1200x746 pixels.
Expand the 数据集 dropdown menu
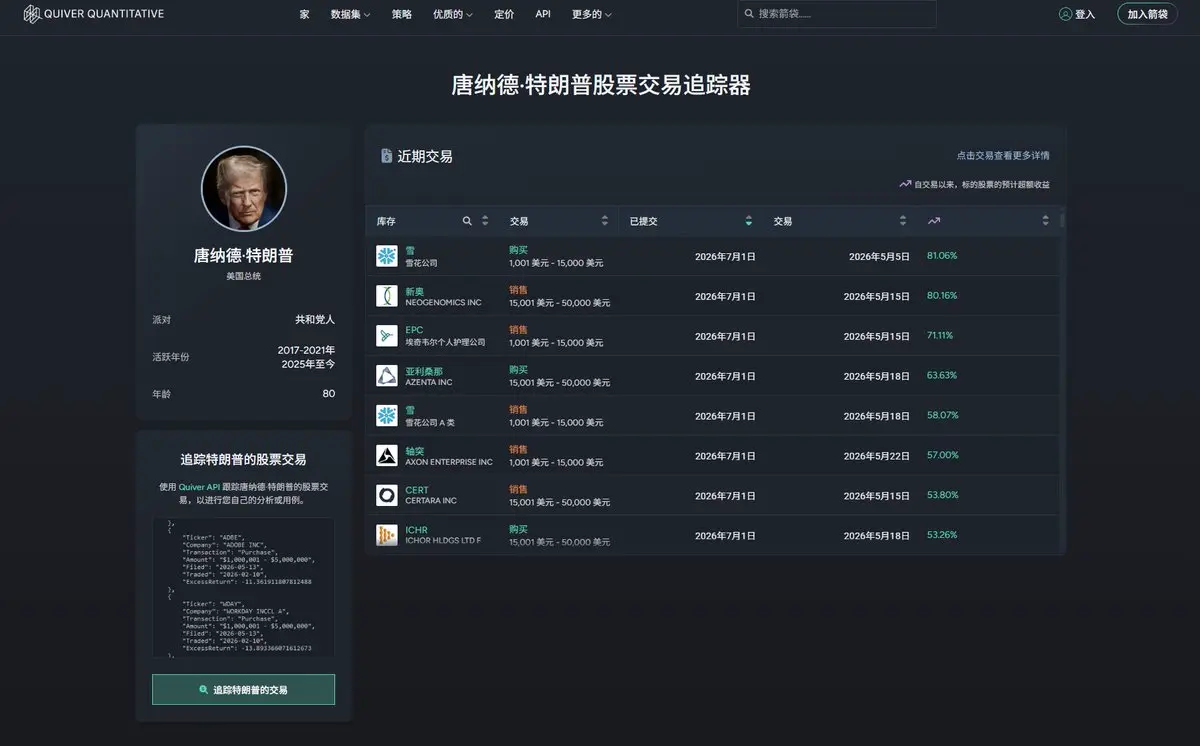[x=350, y=14]
